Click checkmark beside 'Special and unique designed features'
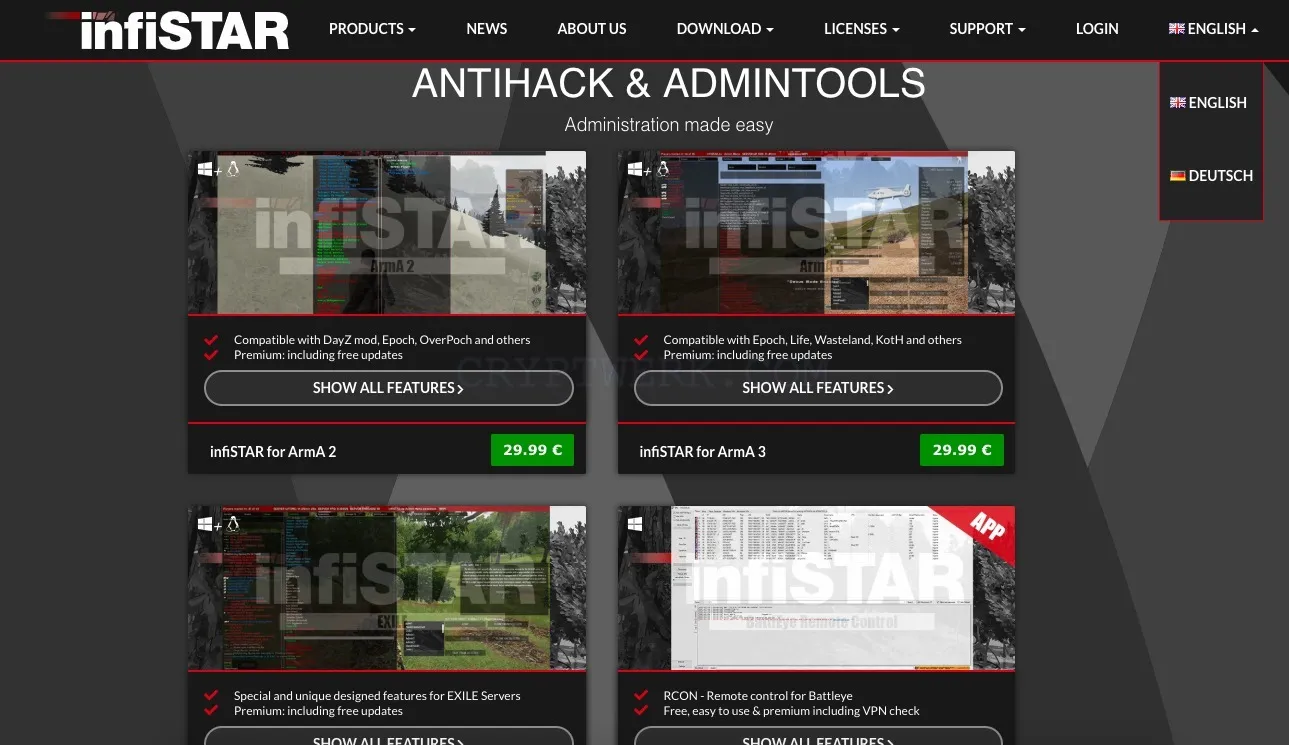This screenshot has height=745, width=1289. coord(211,696)
